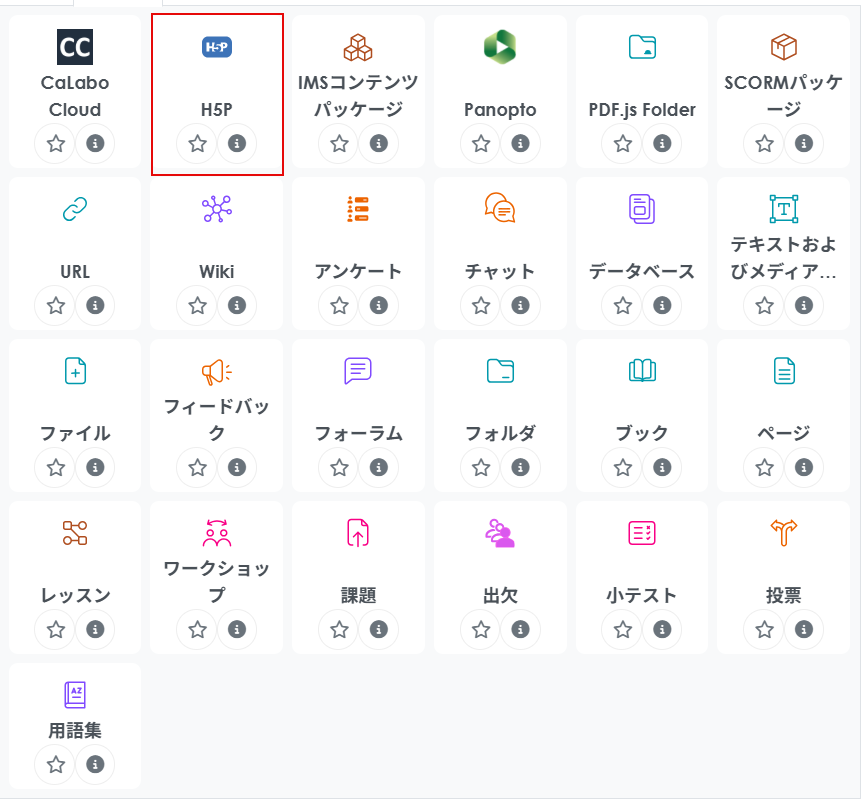Image resolution: width=868 pixels, height=807 pixels.
Task: Toggle favorite star for URL
Action: [56, 306]
